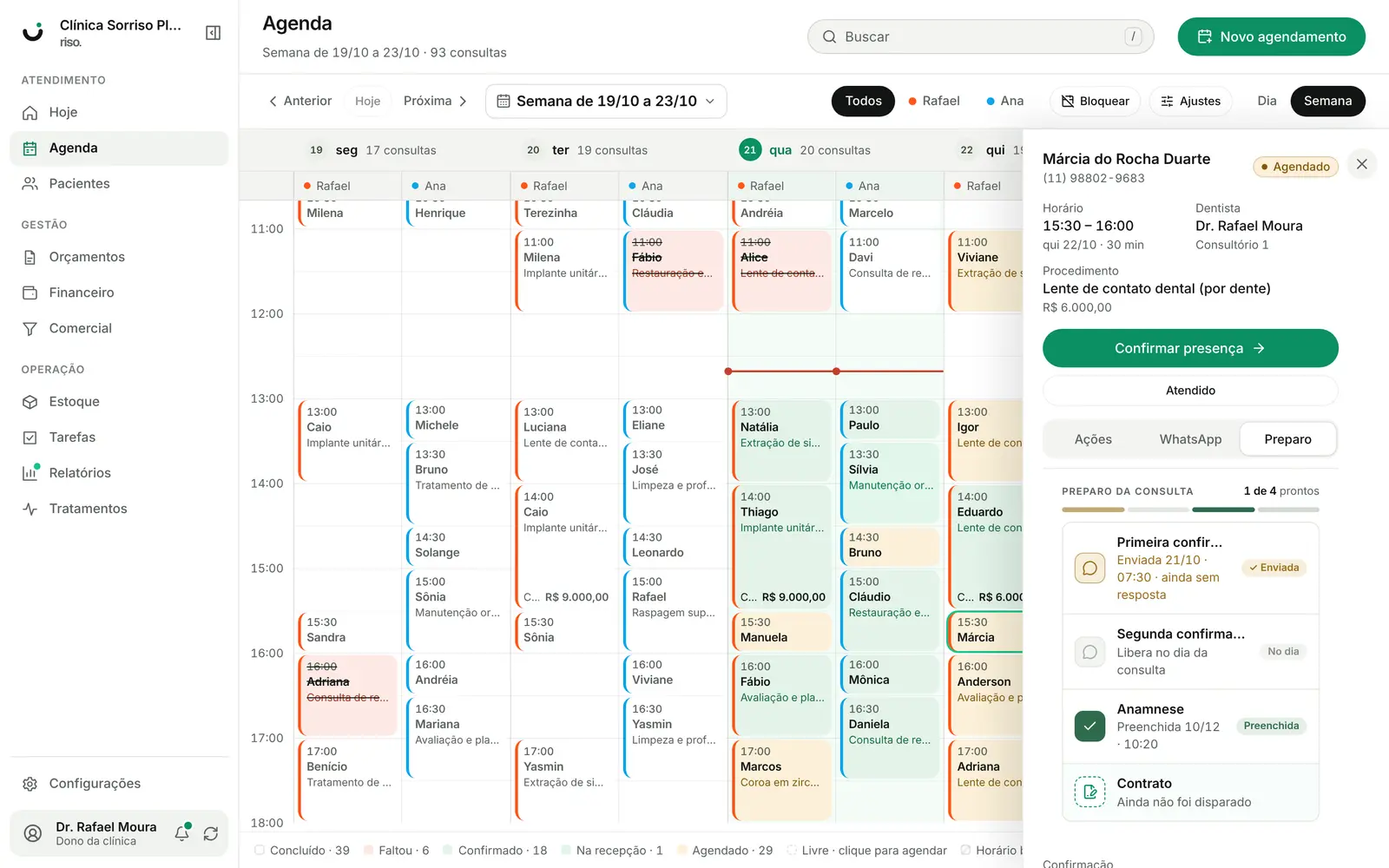Click the preparo progress bar
The height and width of the screenshot is (868, 1389).
click(x=1190, y=510)
